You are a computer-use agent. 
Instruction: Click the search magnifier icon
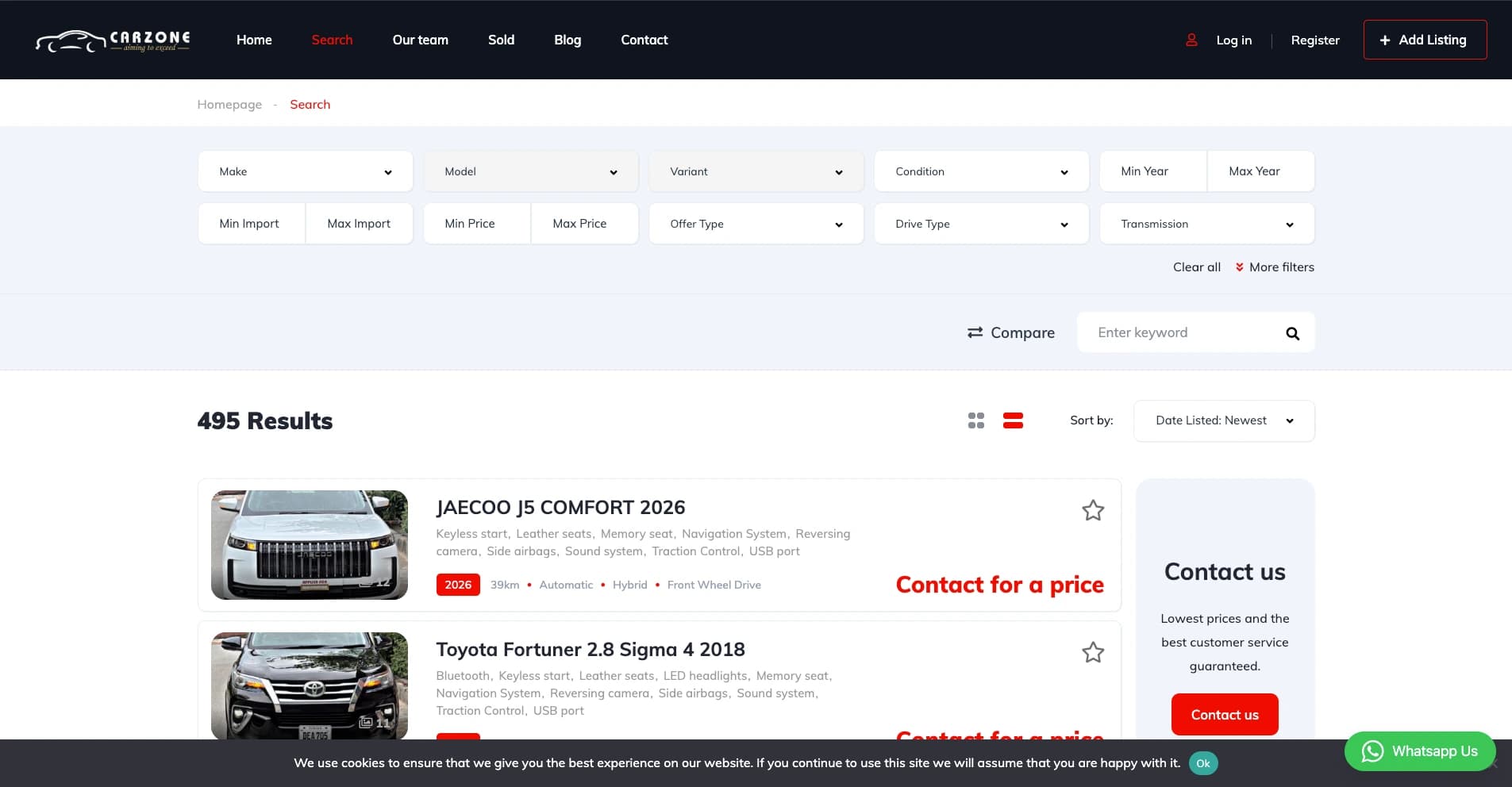point(1292,333)
